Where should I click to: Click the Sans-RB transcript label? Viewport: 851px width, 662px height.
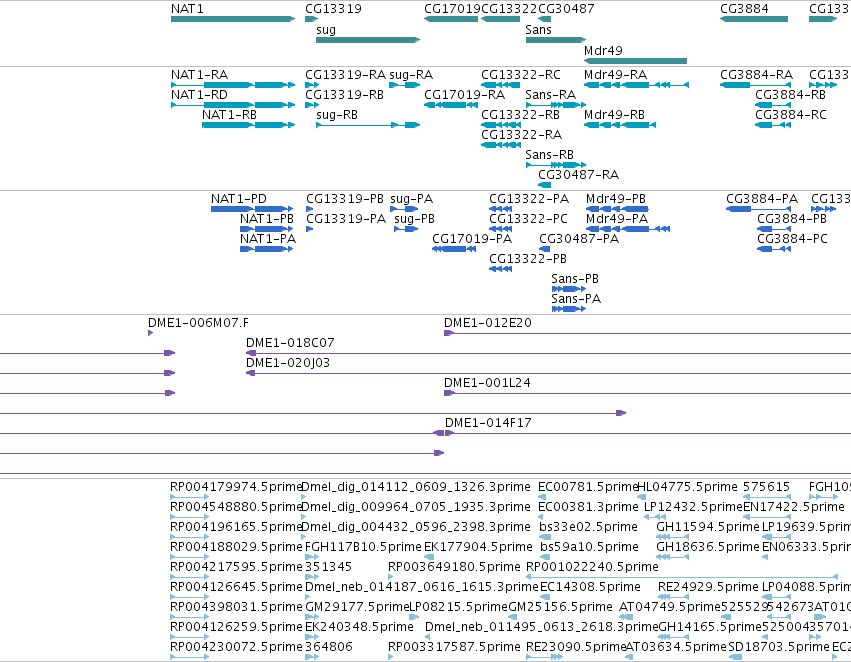coord(549,155)
